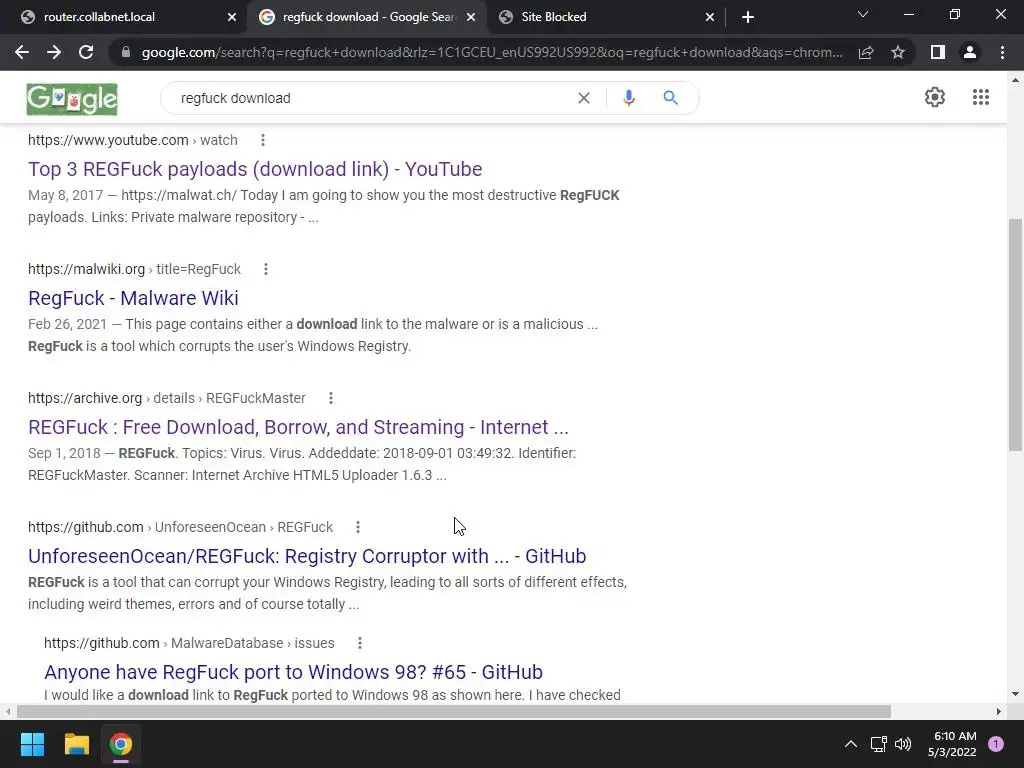Screen dimensions: 1024x768
Task: Open network status in the system tray
Action: (878, 744)
